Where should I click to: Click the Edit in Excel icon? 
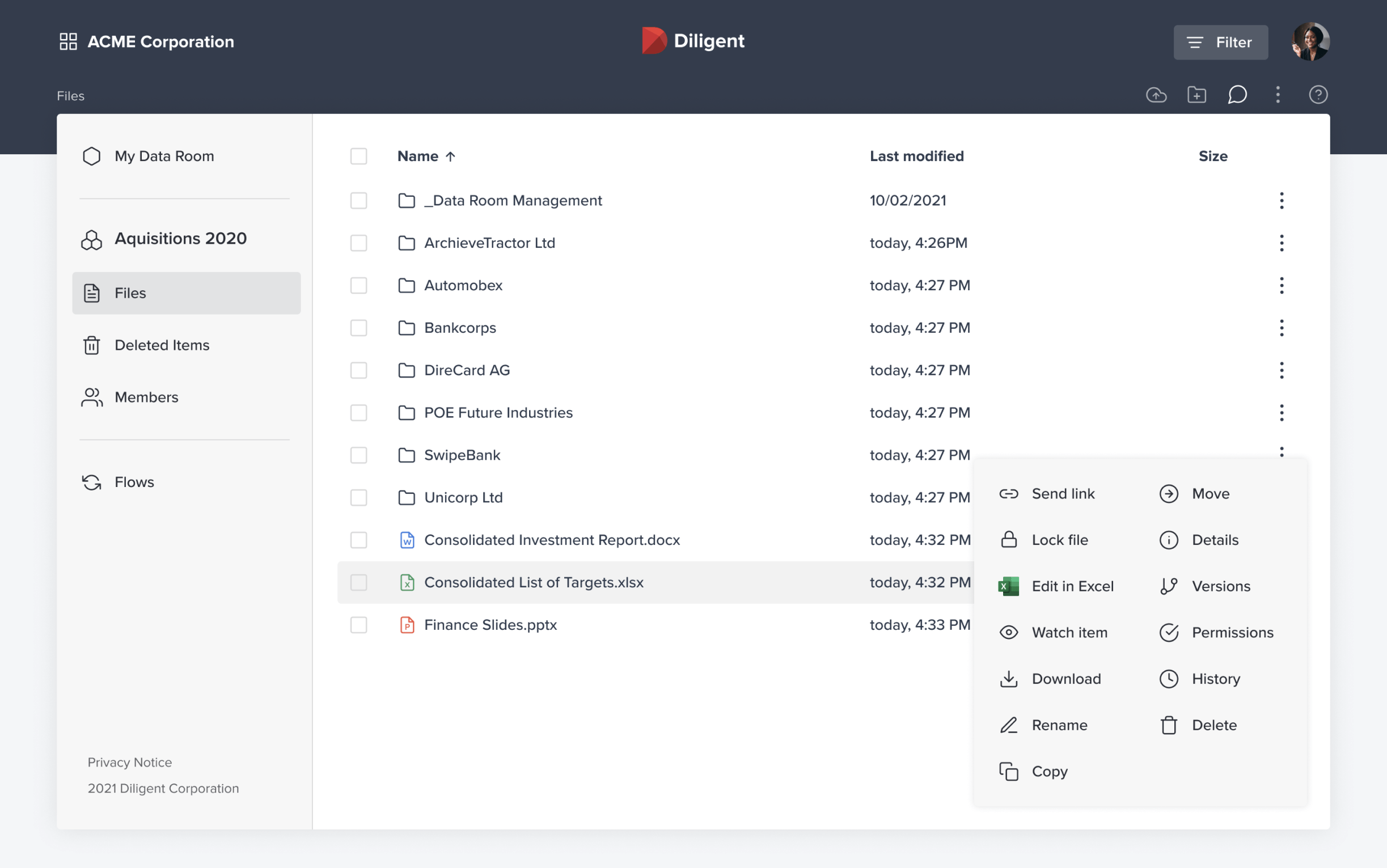[1009, 586]
